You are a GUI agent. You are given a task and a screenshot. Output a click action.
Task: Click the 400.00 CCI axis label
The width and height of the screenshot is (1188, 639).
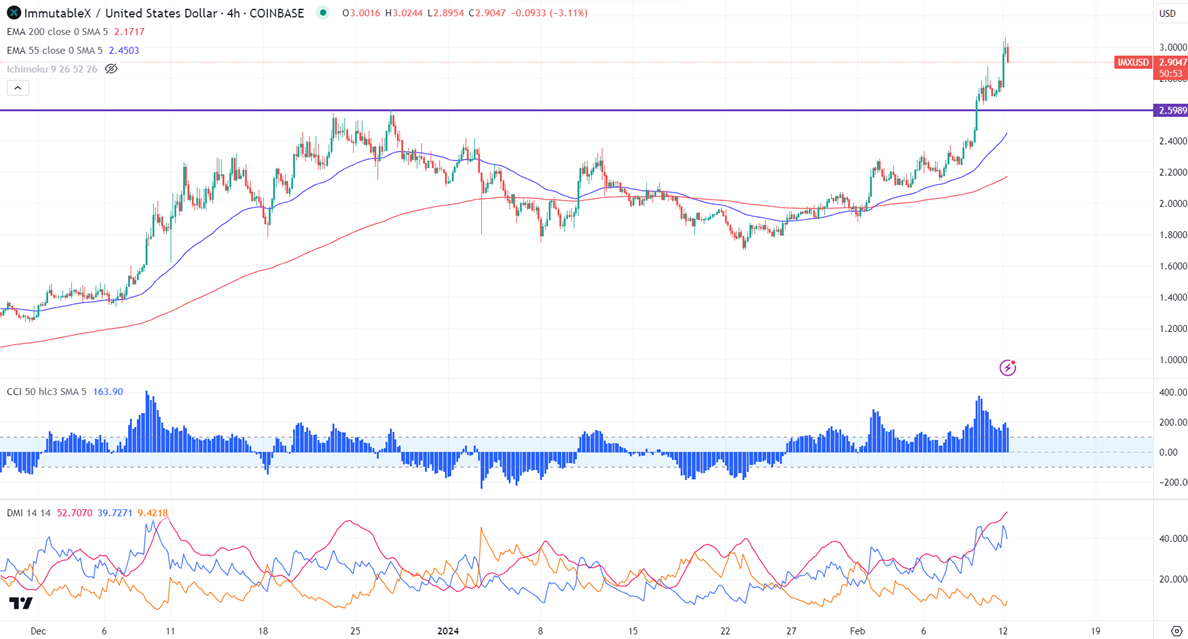click(x=1173, y=393)
